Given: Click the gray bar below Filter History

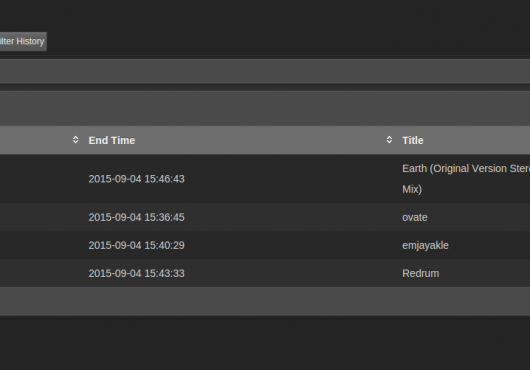Looking at the screenshot, I should pos(265,71).
